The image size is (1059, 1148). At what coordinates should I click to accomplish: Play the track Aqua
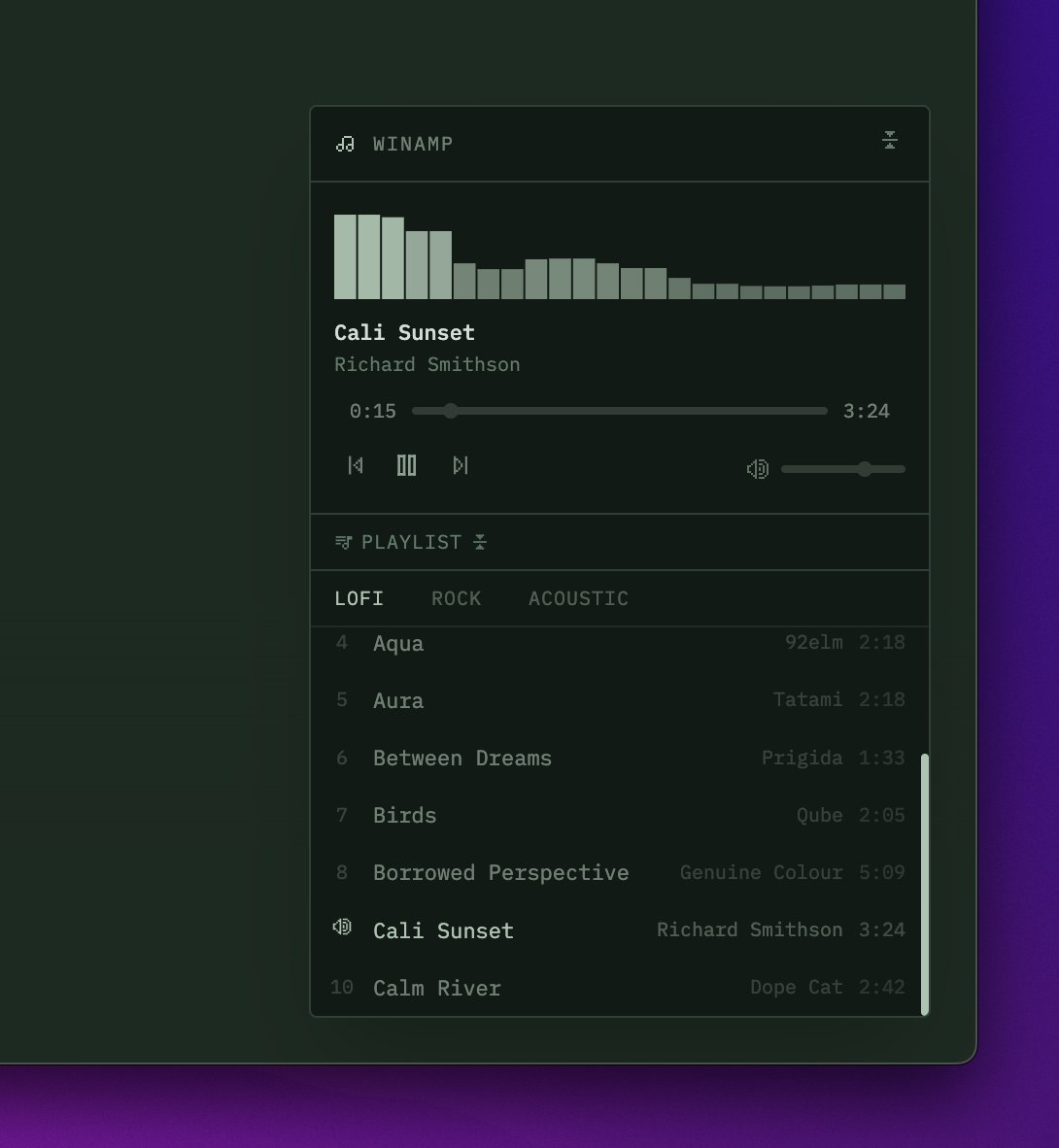620,643
